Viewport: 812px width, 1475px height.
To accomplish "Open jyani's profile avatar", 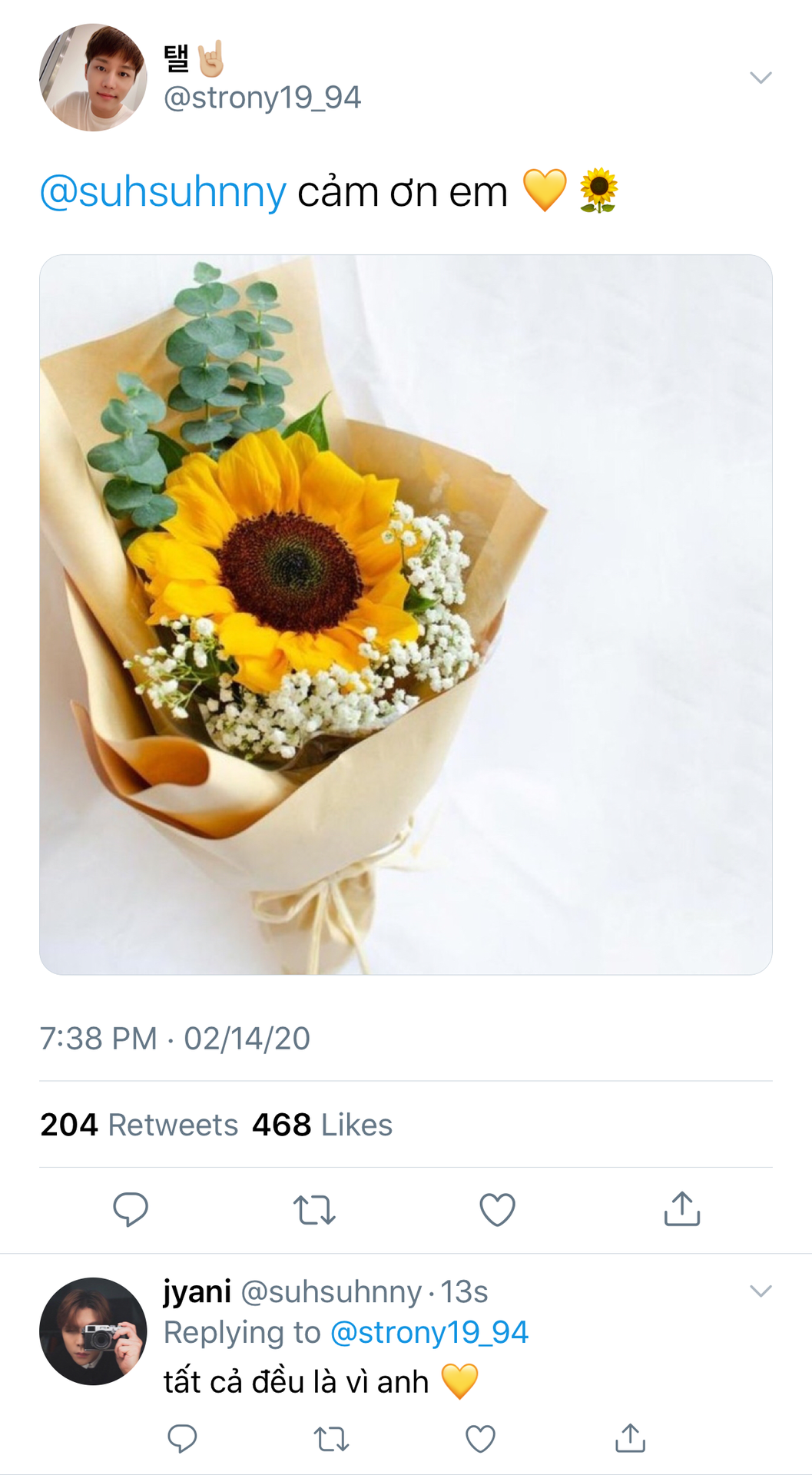I will tap(93, 1331).
